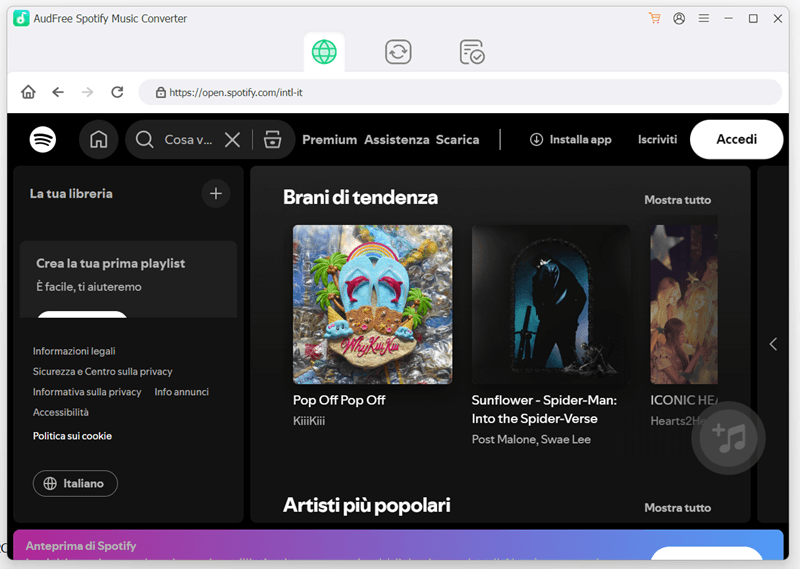Click the URL address field
This screenshot has width=800, height=569.
coord(460,92)
